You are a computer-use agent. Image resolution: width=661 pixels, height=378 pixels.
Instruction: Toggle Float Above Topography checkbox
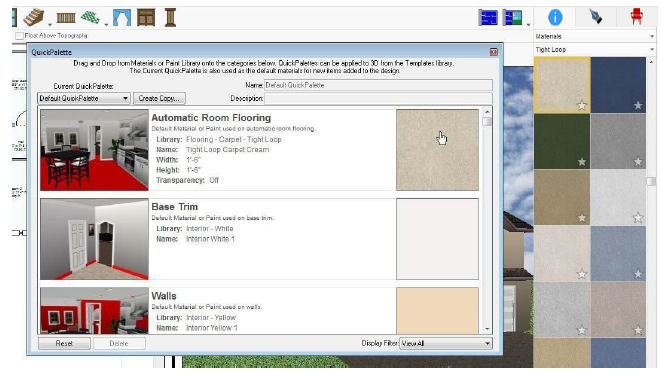pos(19,36)
